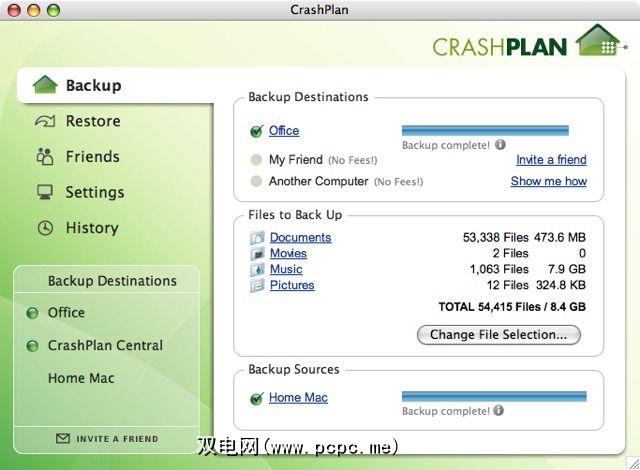Switch to the Restore tab
Image resolution: width=640 pixels, height=470 pixels.
(93, 121)
